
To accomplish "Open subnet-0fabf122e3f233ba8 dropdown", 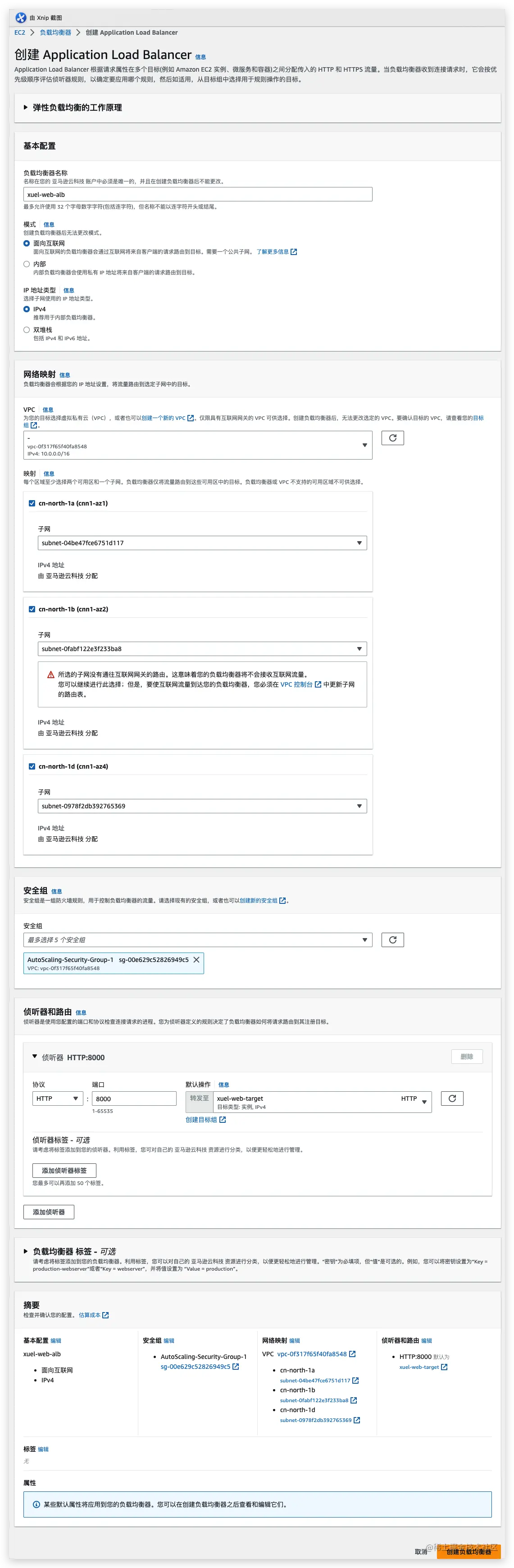I will pos(202,649).
